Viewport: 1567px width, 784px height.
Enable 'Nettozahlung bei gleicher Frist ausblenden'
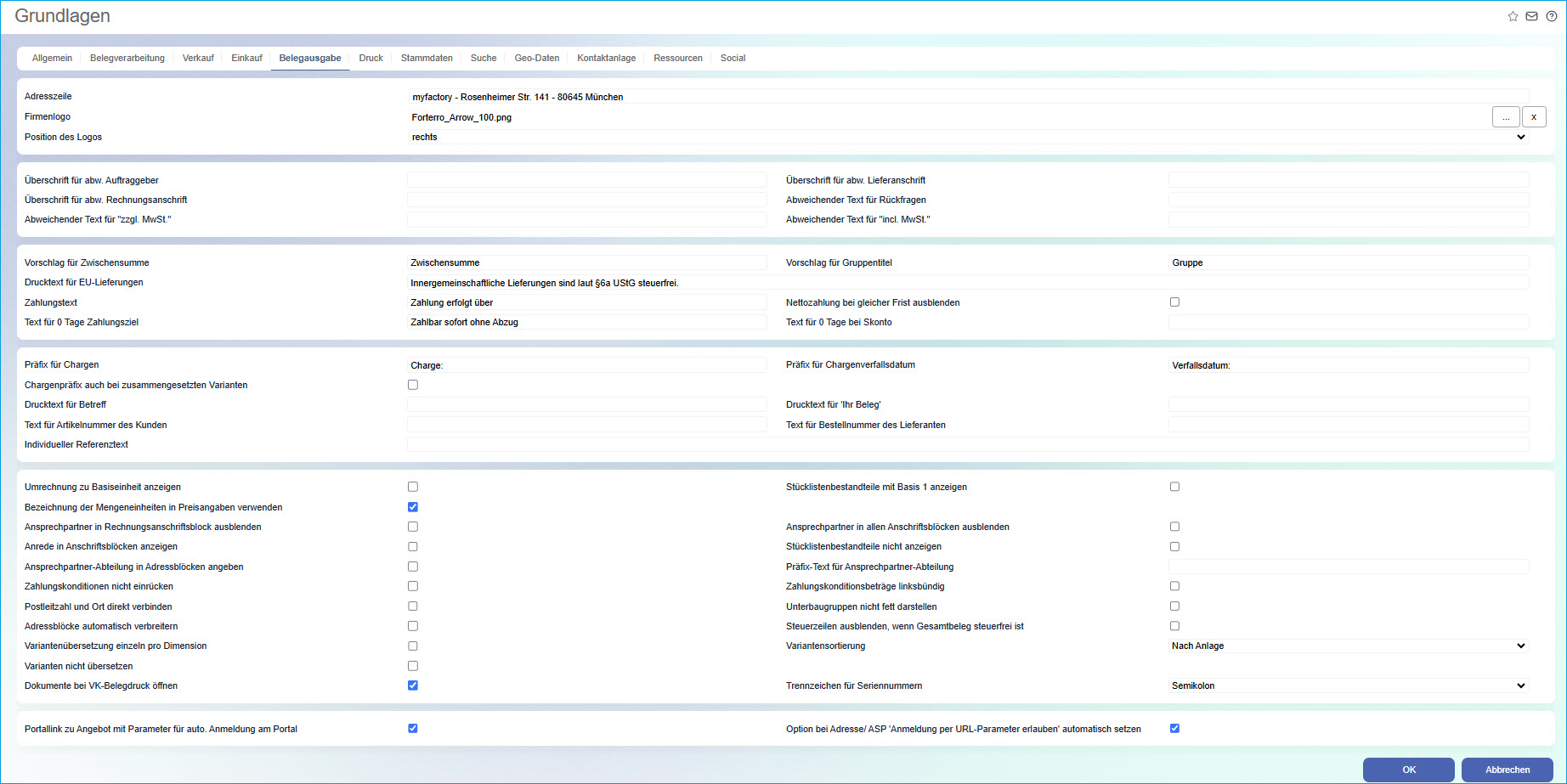(x=1175, y=302)
